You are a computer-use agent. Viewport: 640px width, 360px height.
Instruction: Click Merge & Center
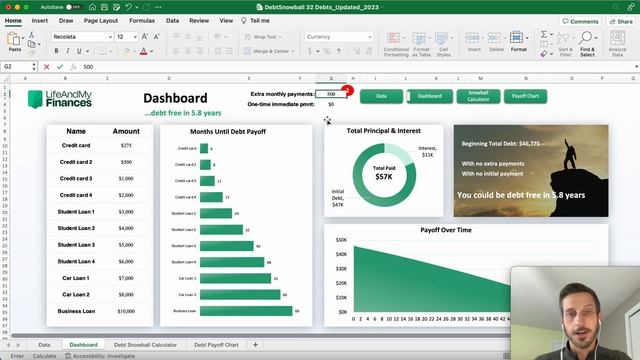(x=269, y=51)
